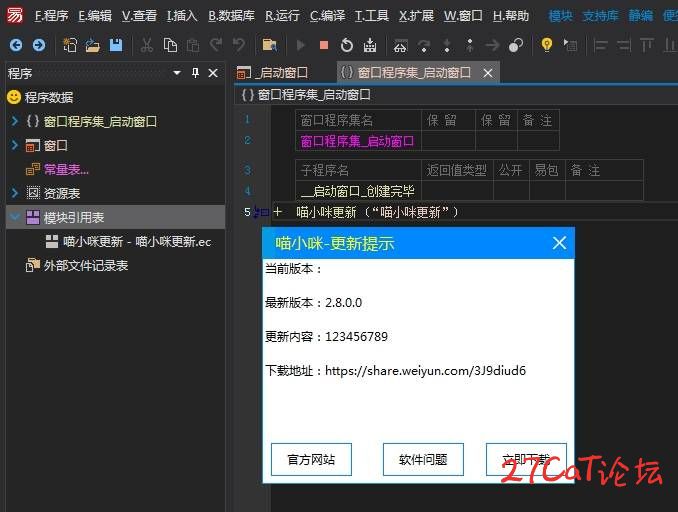Click the step-over debug icon
Viewport: 678px width, 512px height.
424,45
